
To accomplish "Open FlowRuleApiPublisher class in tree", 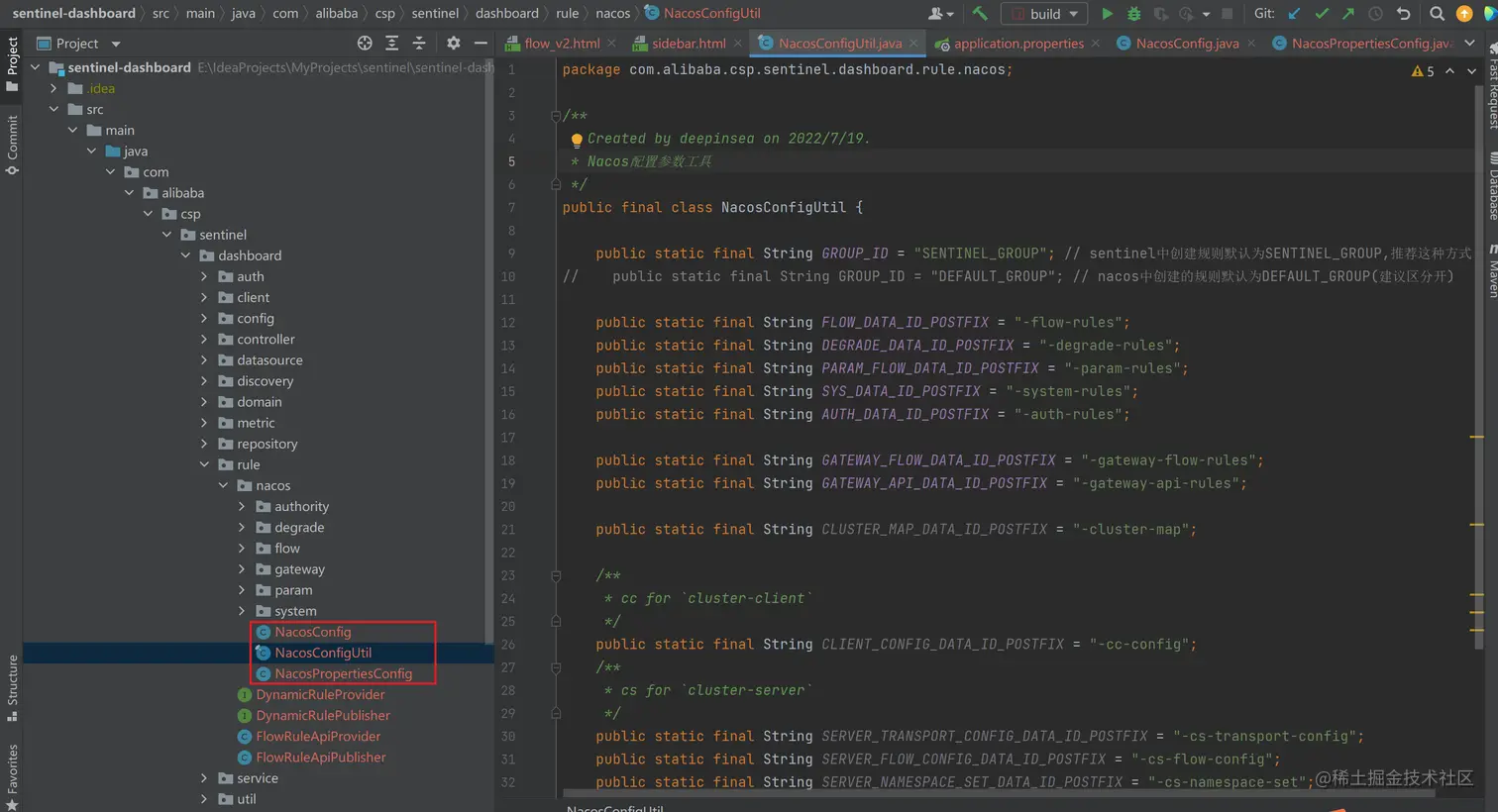I will click(x=321, y=758).
